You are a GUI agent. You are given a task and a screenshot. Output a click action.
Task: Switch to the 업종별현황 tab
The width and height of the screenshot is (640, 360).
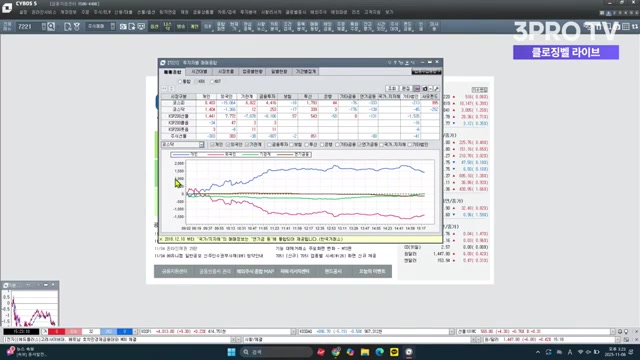coord(253,71)
